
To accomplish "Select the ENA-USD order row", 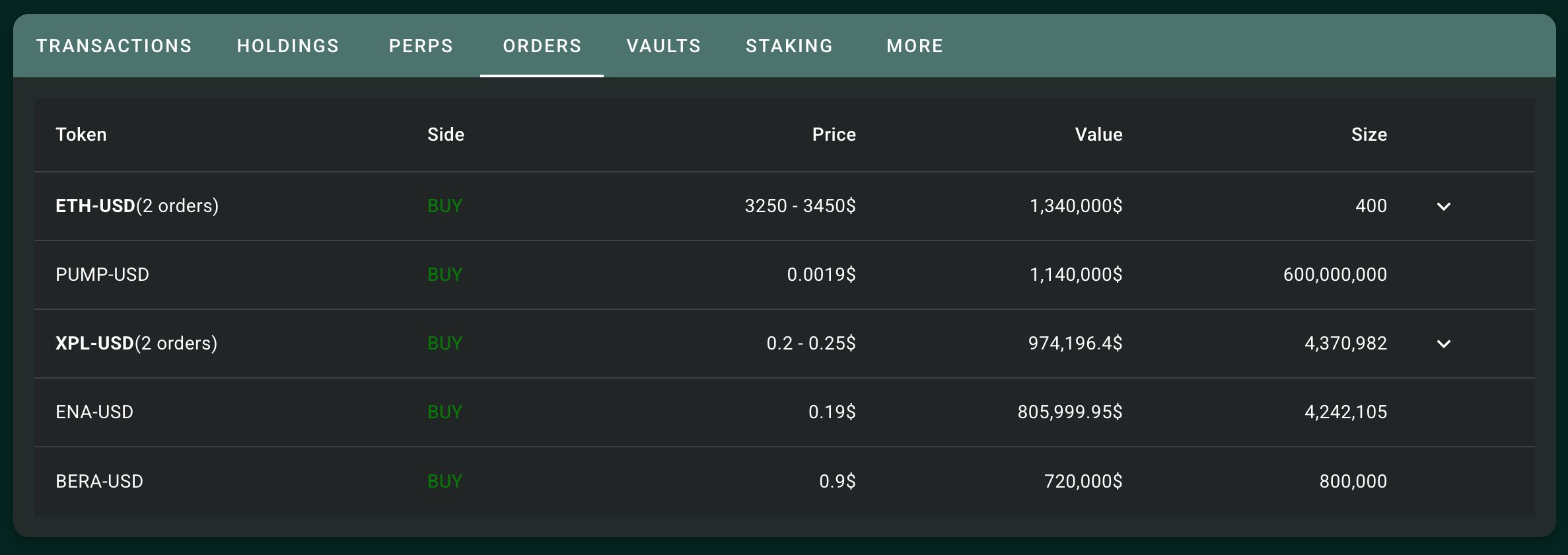I will (x=94, y=412).
